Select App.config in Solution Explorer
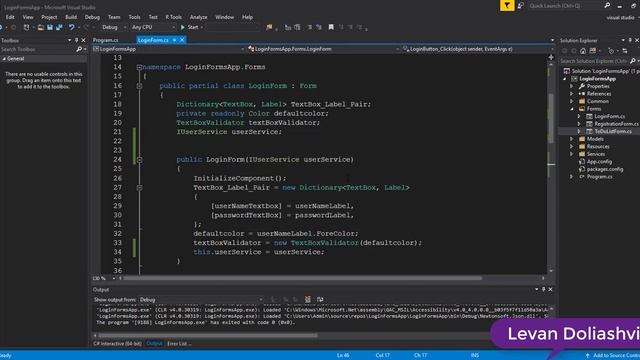This screenshot has width=640, height=360. (x=599, y=162)
